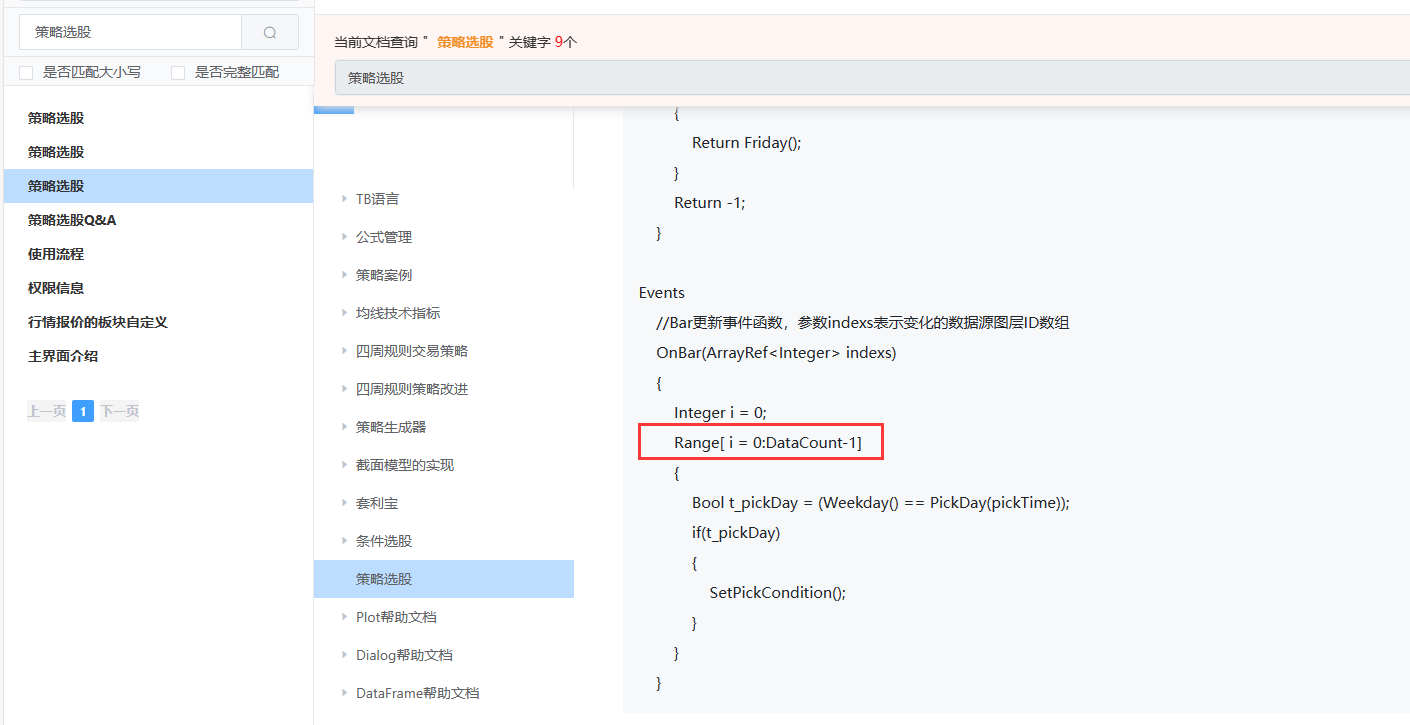
Task: Expand the 公式管理 tree node arrow
Action: (x=345, y=237)
